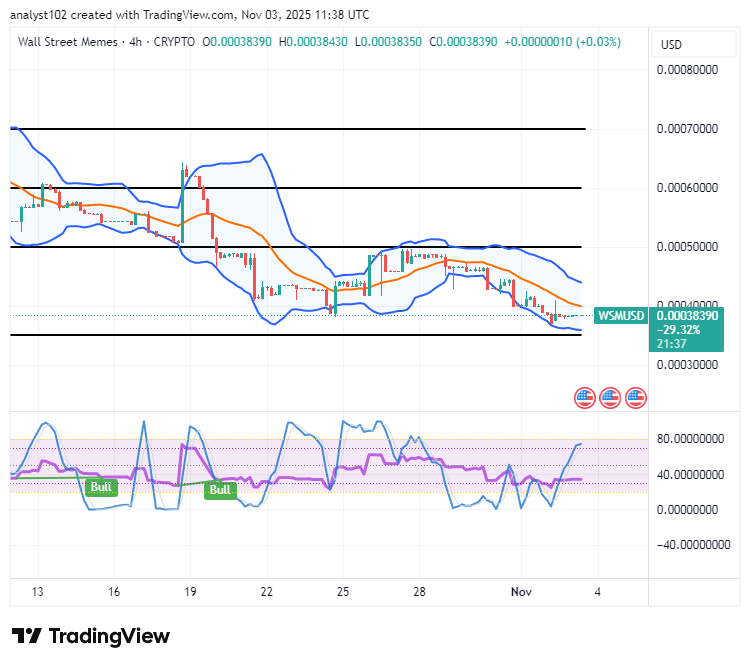Click the date 16 on the time axis

coord(114,592)
